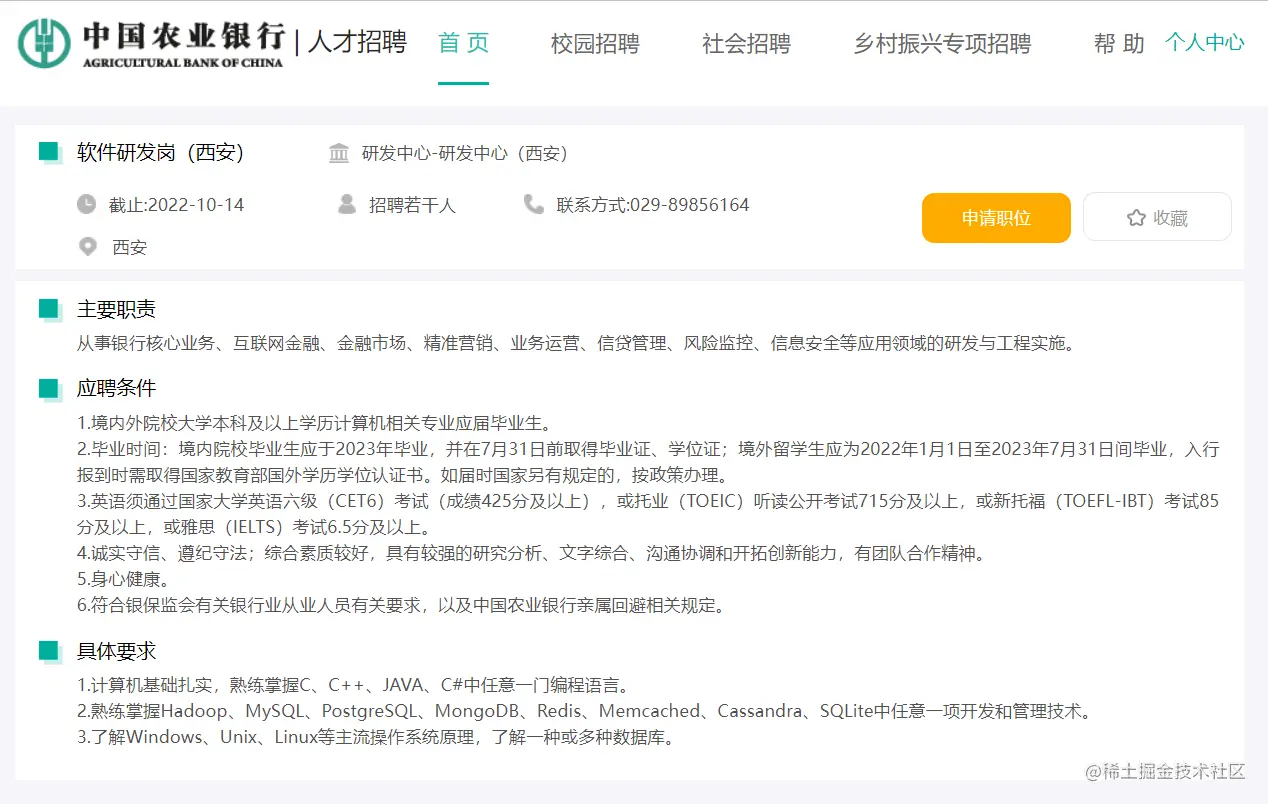
Task: Click the star icon in 收藏 button
Action: pos(1136,217)
